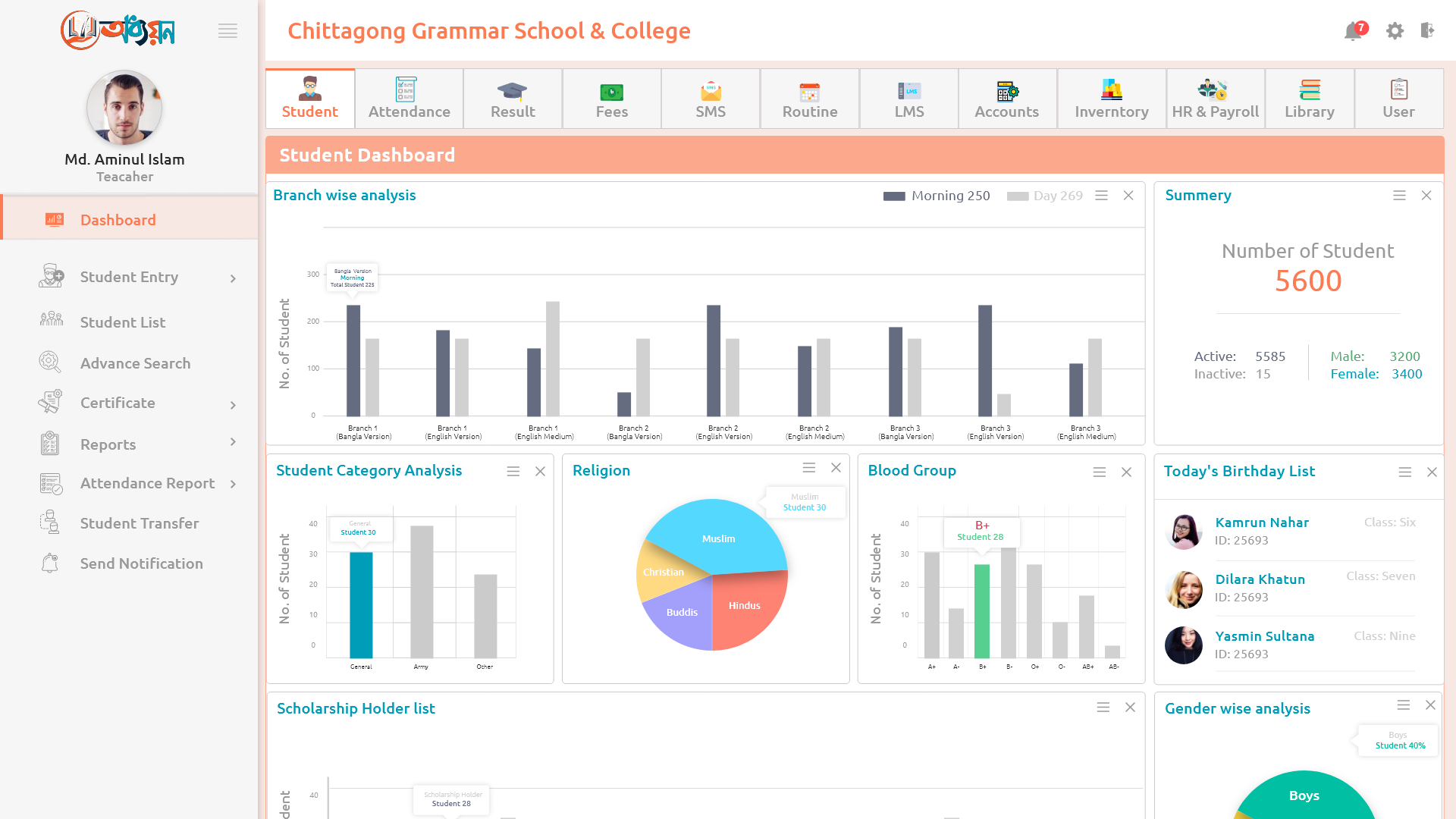Open the Fees module icon
The height and width of the screenshot is (819, 1456).
611,92
